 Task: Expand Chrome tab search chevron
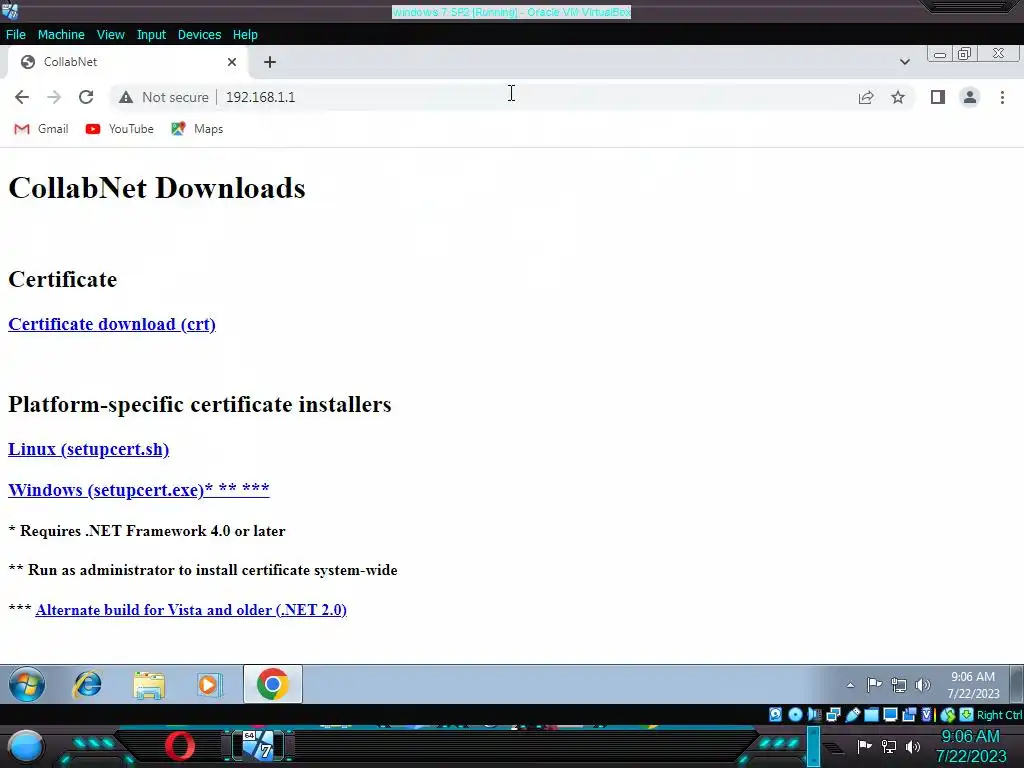(x=904, y=62)
